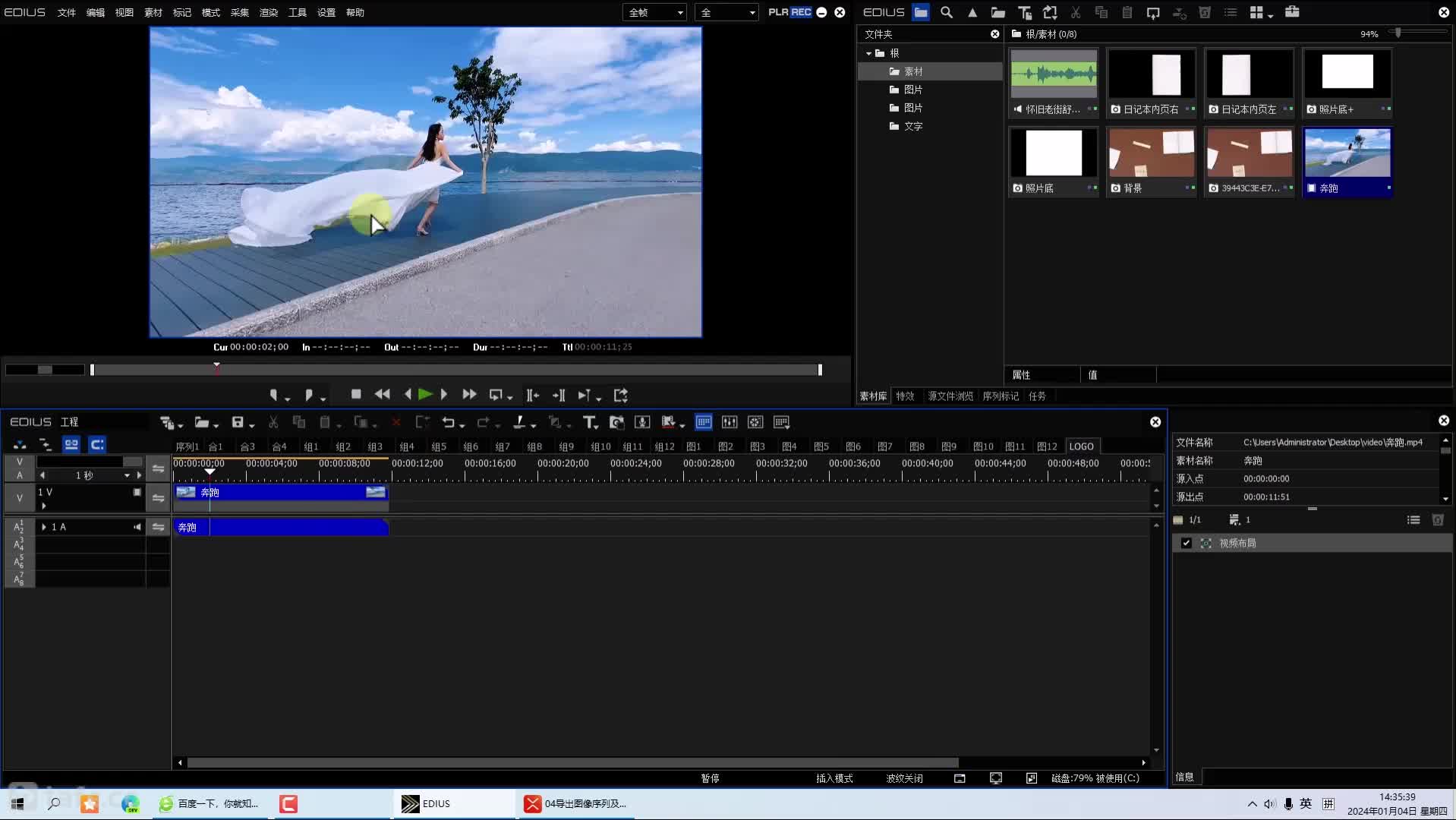Open timeline scale 1秒 dropdown
The height and width of the screenshot is (820, 1456).
(x=127, y=475)
